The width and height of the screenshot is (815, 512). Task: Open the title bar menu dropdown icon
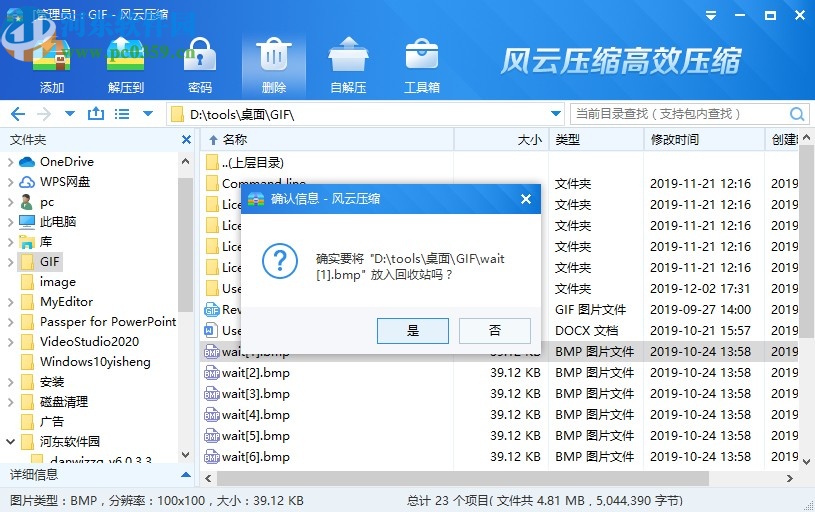click(711, 16)
